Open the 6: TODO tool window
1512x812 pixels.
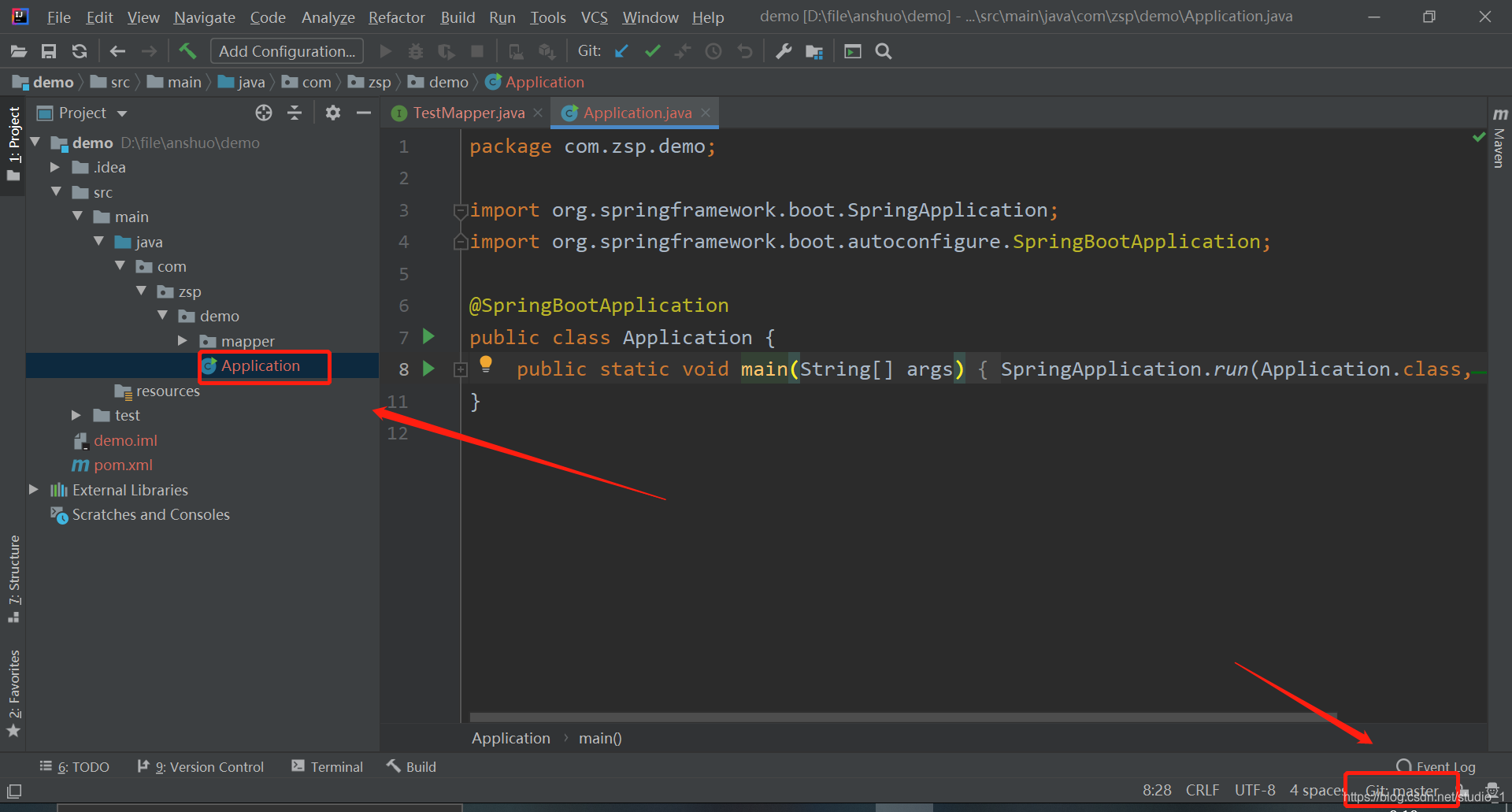pos(75,766)
